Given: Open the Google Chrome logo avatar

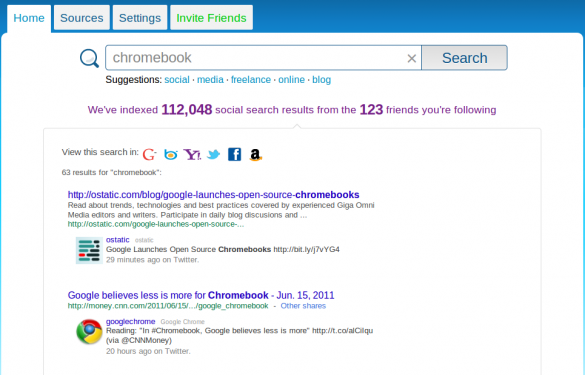Looking at the screenshot, I should 89,331.
